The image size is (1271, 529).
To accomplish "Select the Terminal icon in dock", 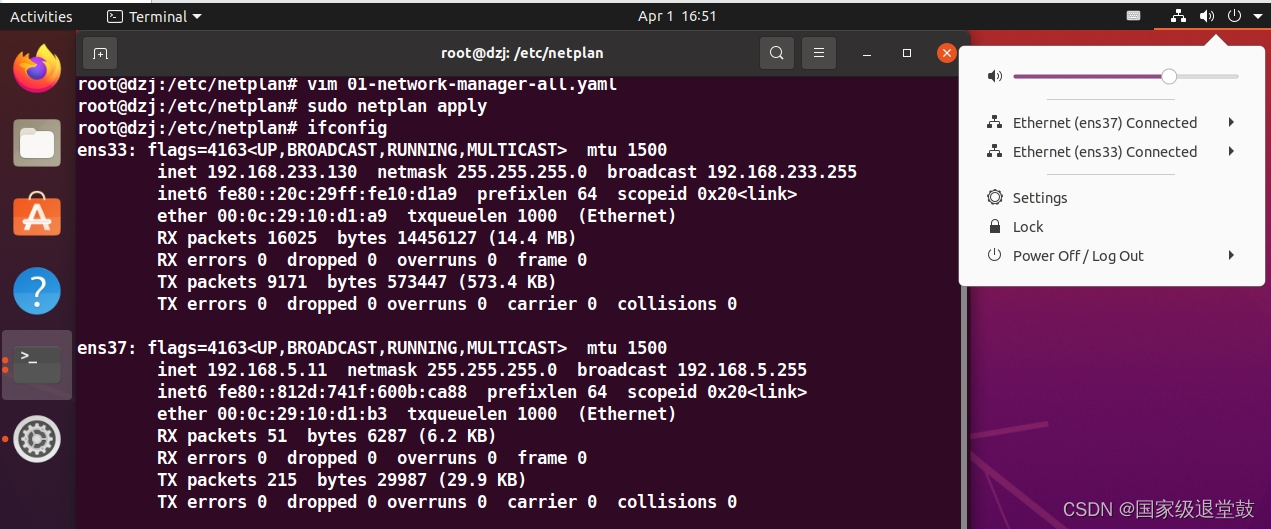I will 37,365.
